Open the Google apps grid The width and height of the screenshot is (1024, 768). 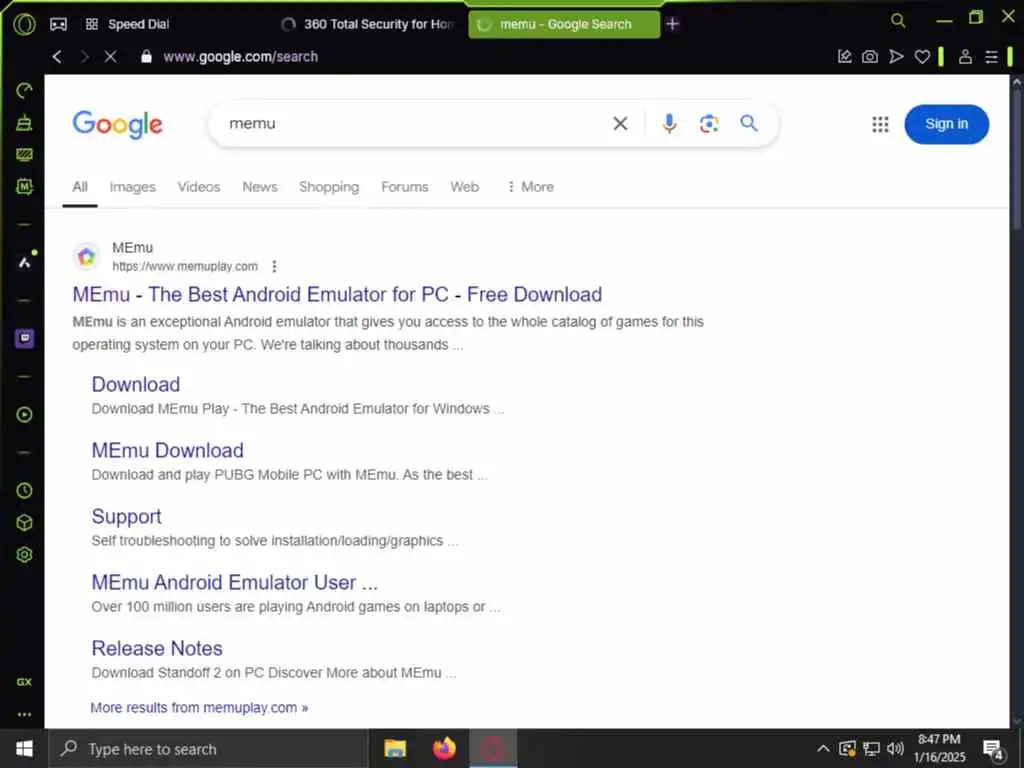pos(880,124)
